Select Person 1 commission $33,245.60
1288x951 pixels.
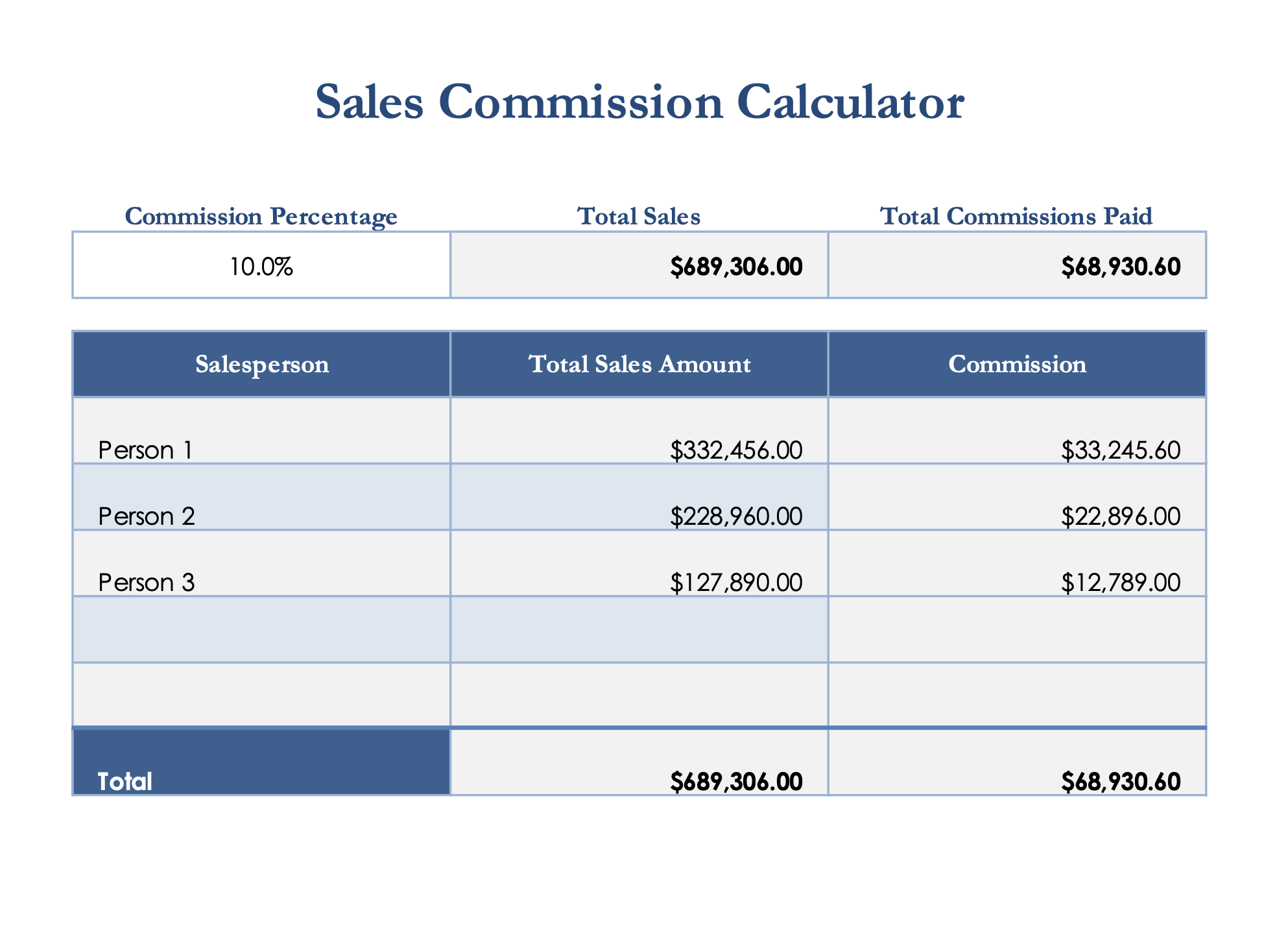(x=1121, y=450)
